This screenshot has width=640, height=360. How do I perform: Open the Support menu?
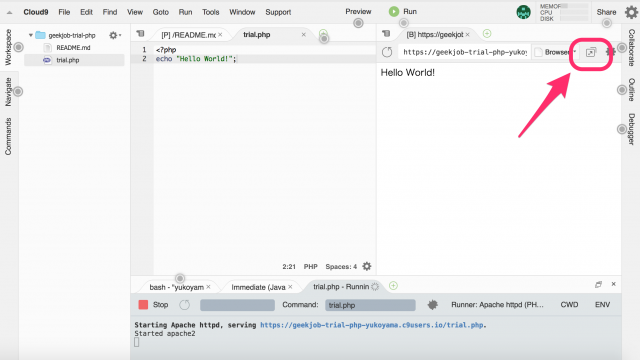[278, 12]
